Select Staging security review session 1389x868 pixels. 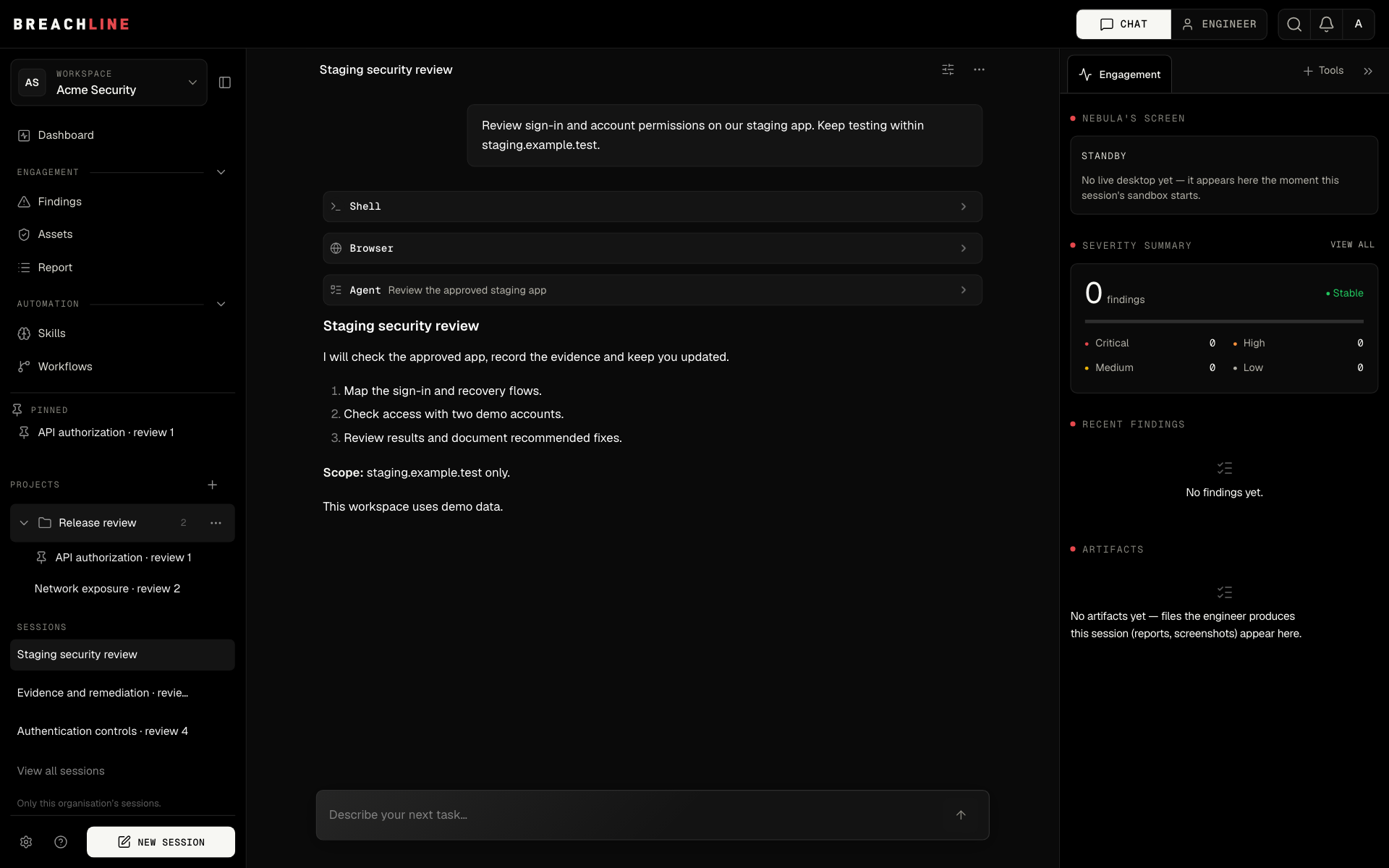coord(122,655)
